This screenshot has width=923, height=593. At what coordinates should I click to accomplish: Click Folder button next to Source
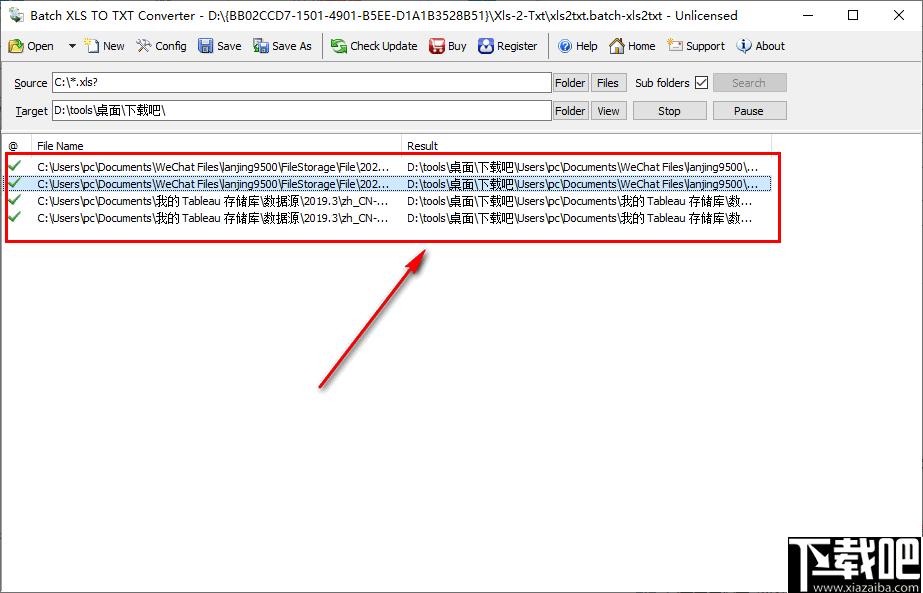[570, 82]
